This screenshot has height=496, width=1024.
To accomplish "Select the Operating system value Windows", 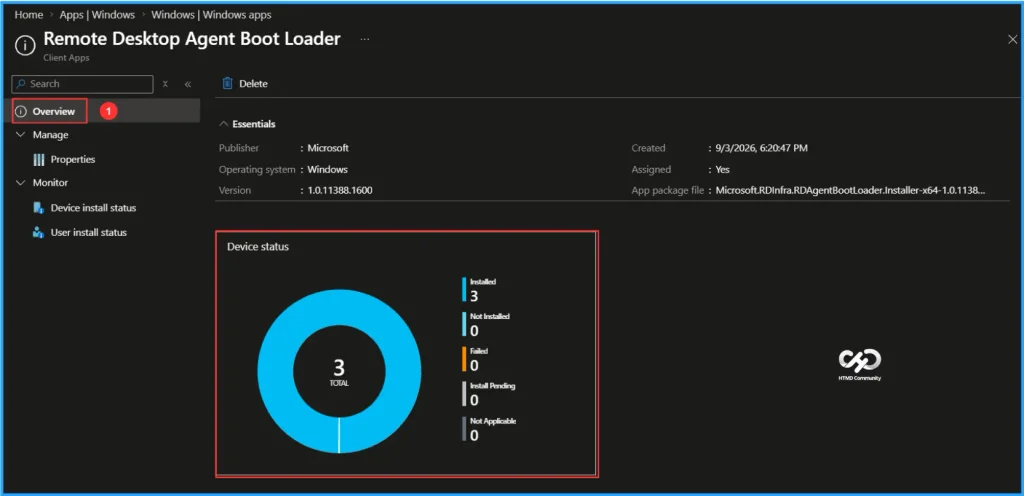I will (327, 169).
